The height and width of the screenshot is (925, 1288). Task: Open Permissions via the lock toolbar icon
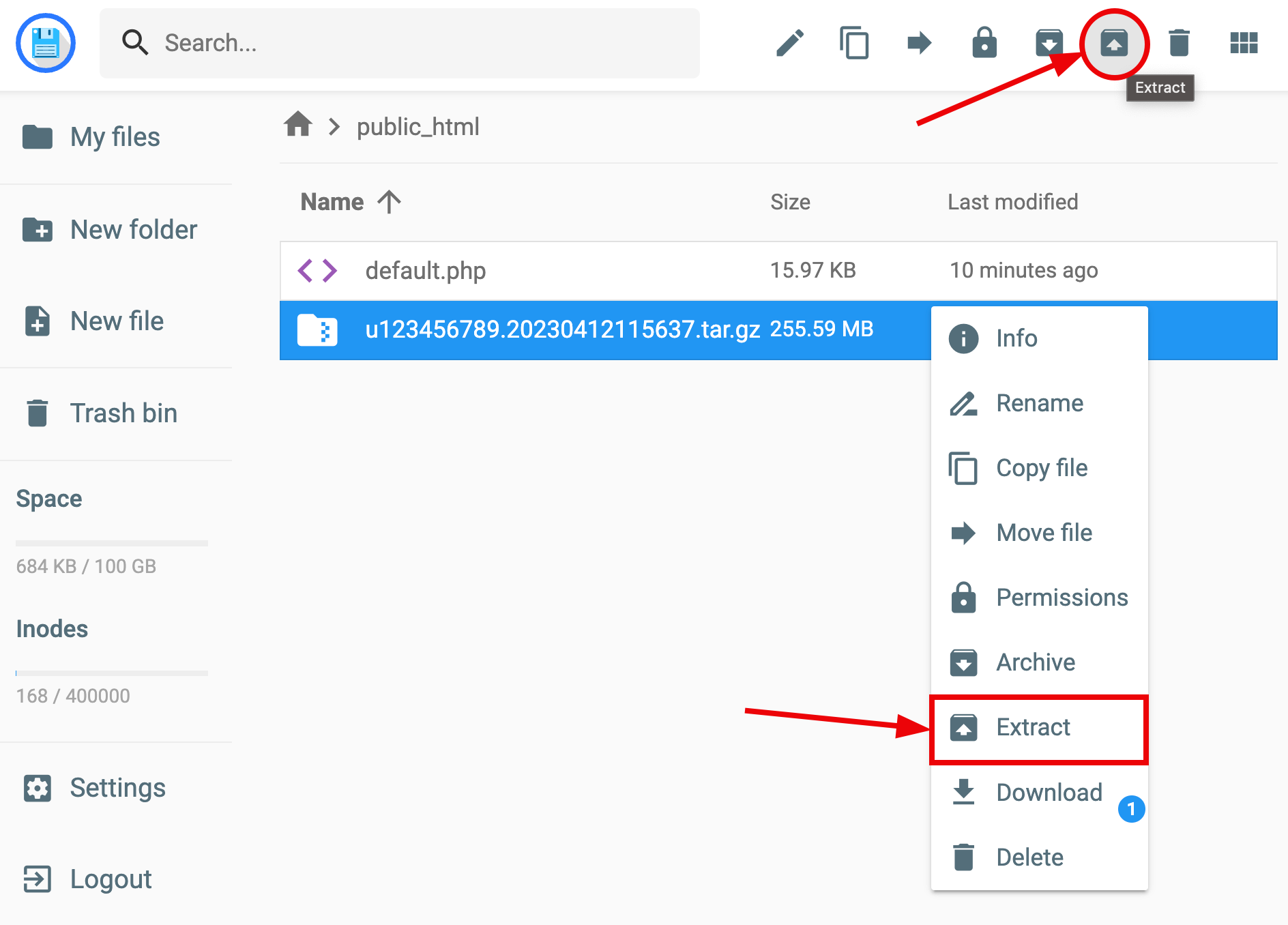pyautogui.click(x=984, y=43)
